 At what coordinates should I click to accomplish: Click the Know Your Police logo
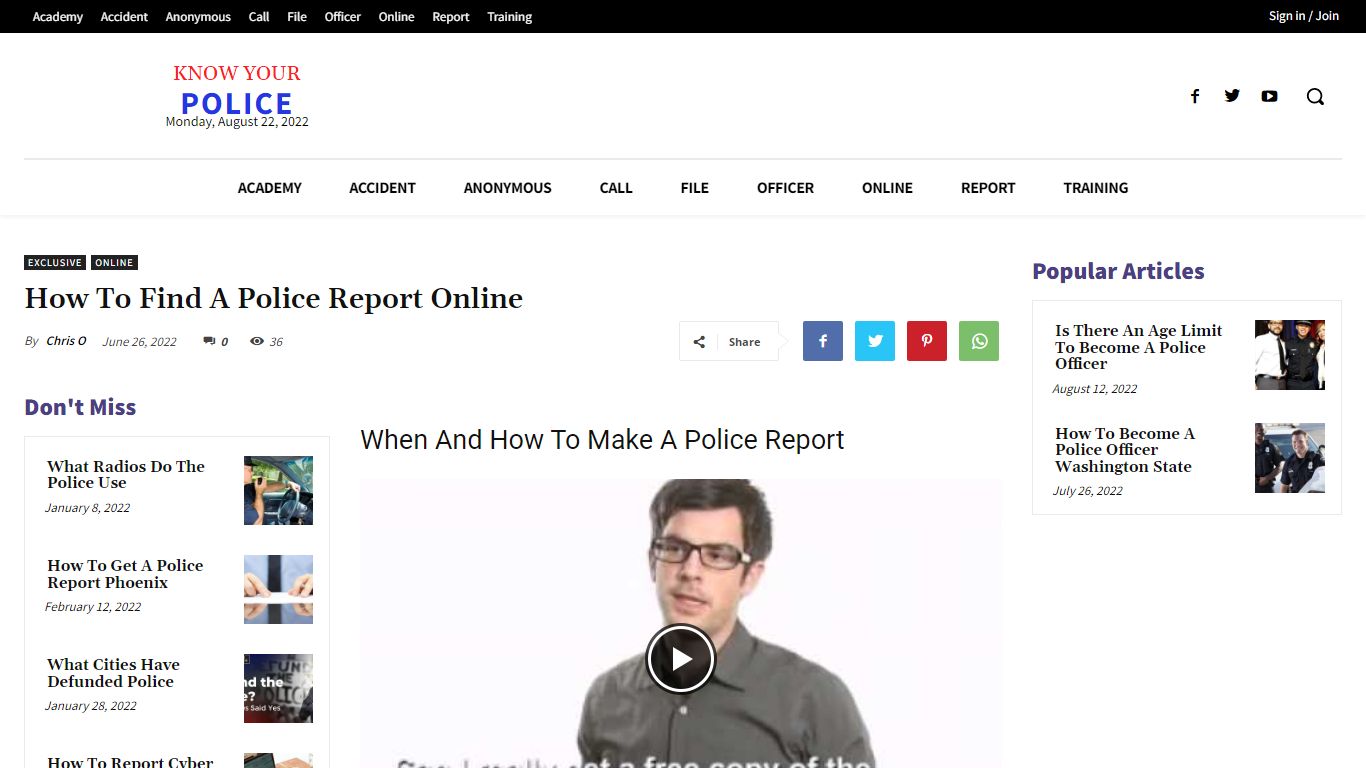(237, 90)
